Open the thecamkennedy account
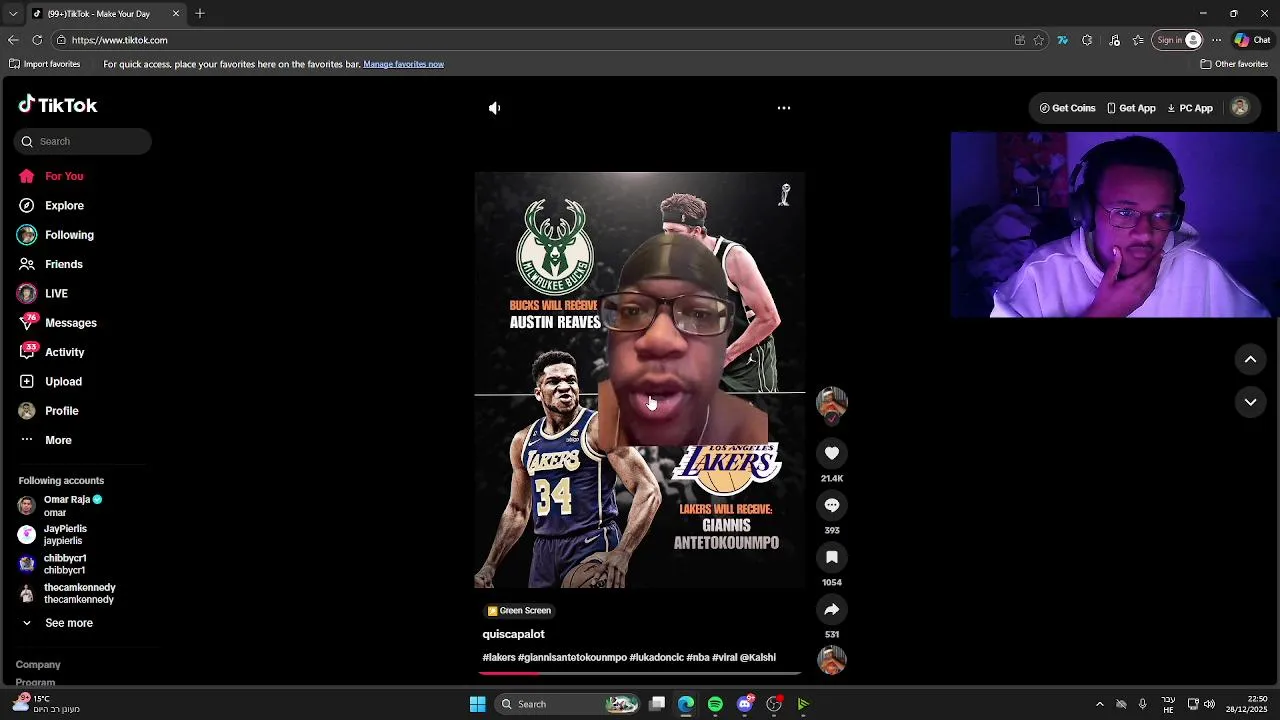This screenshot has width=1280, height=720. point(66,593)
